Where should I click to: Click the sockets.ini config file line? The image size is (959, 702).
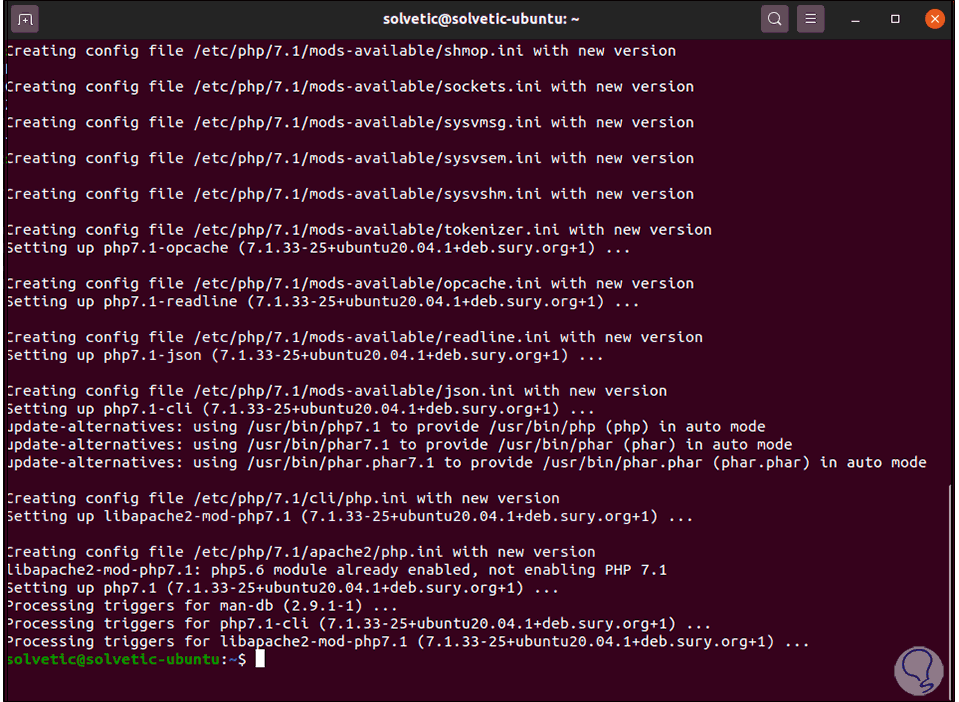point(350,87)
